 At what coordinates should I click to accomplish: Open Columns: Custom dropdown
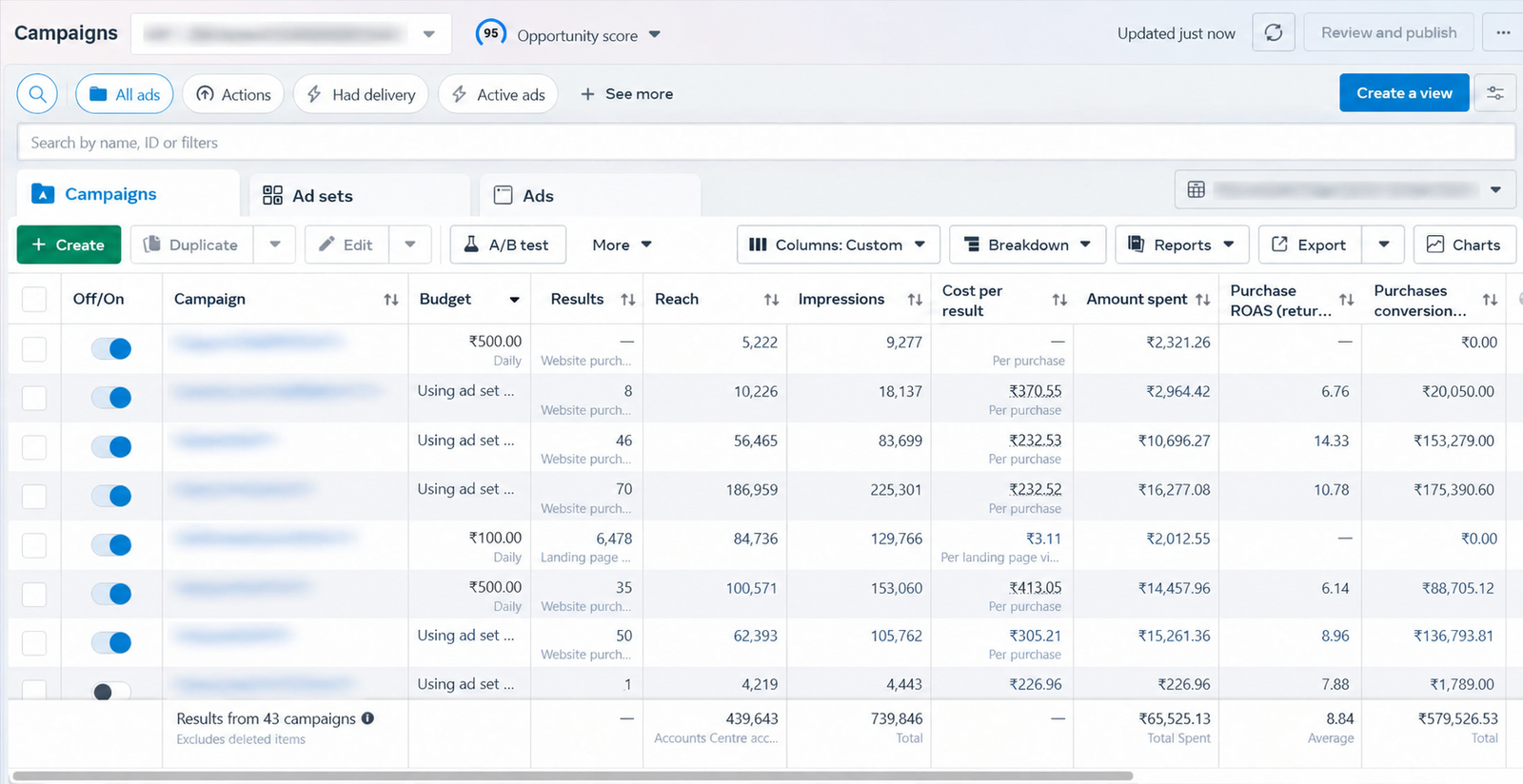[x=839, y=245]
